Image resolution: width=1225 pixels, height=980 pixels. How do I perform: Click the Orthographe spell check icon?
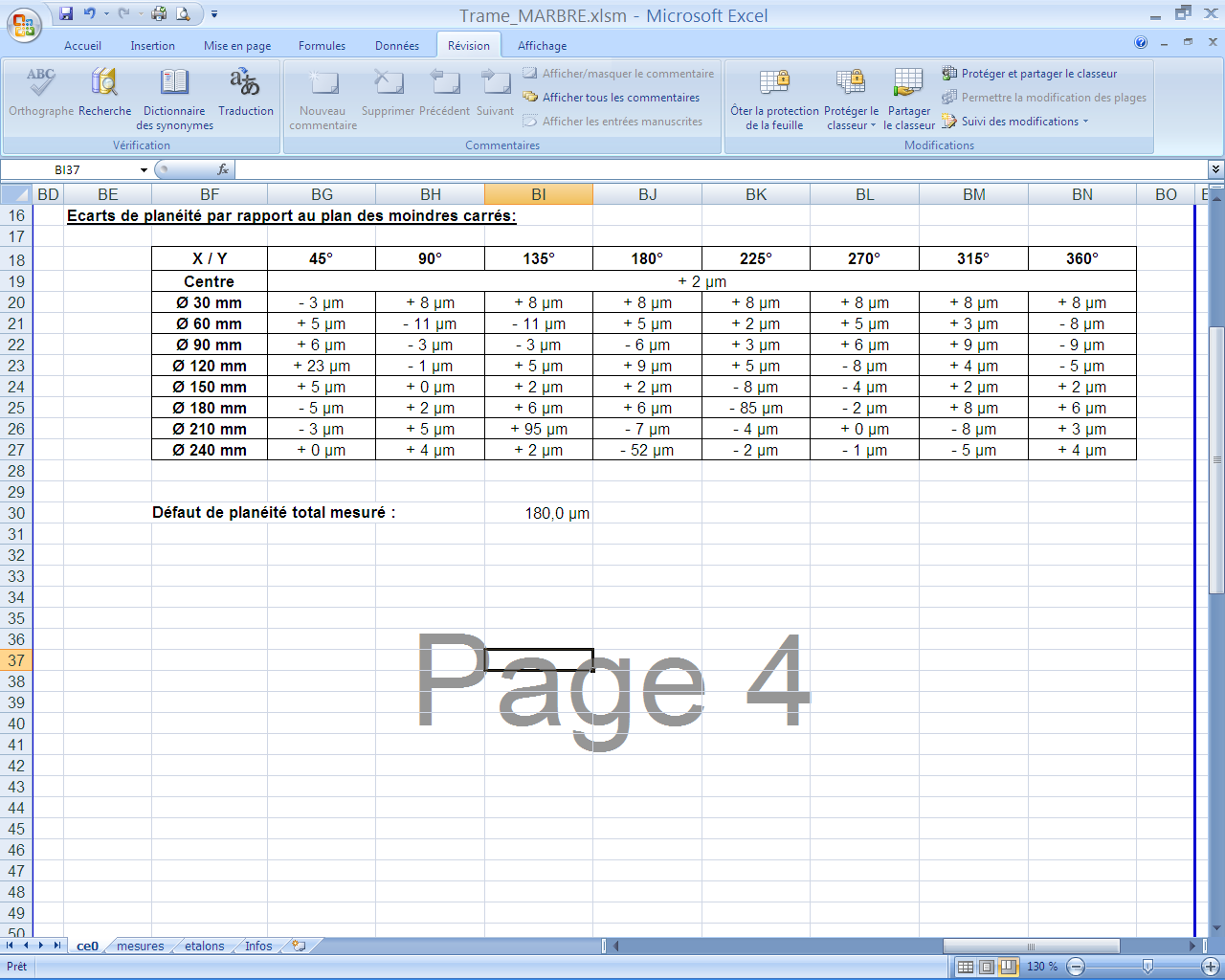pos(41,84)
